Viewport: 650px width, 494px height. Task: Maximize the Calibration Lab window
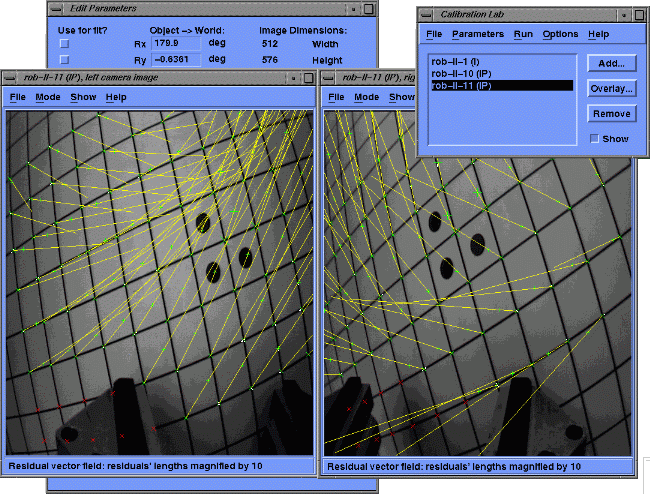click(639, 15)
